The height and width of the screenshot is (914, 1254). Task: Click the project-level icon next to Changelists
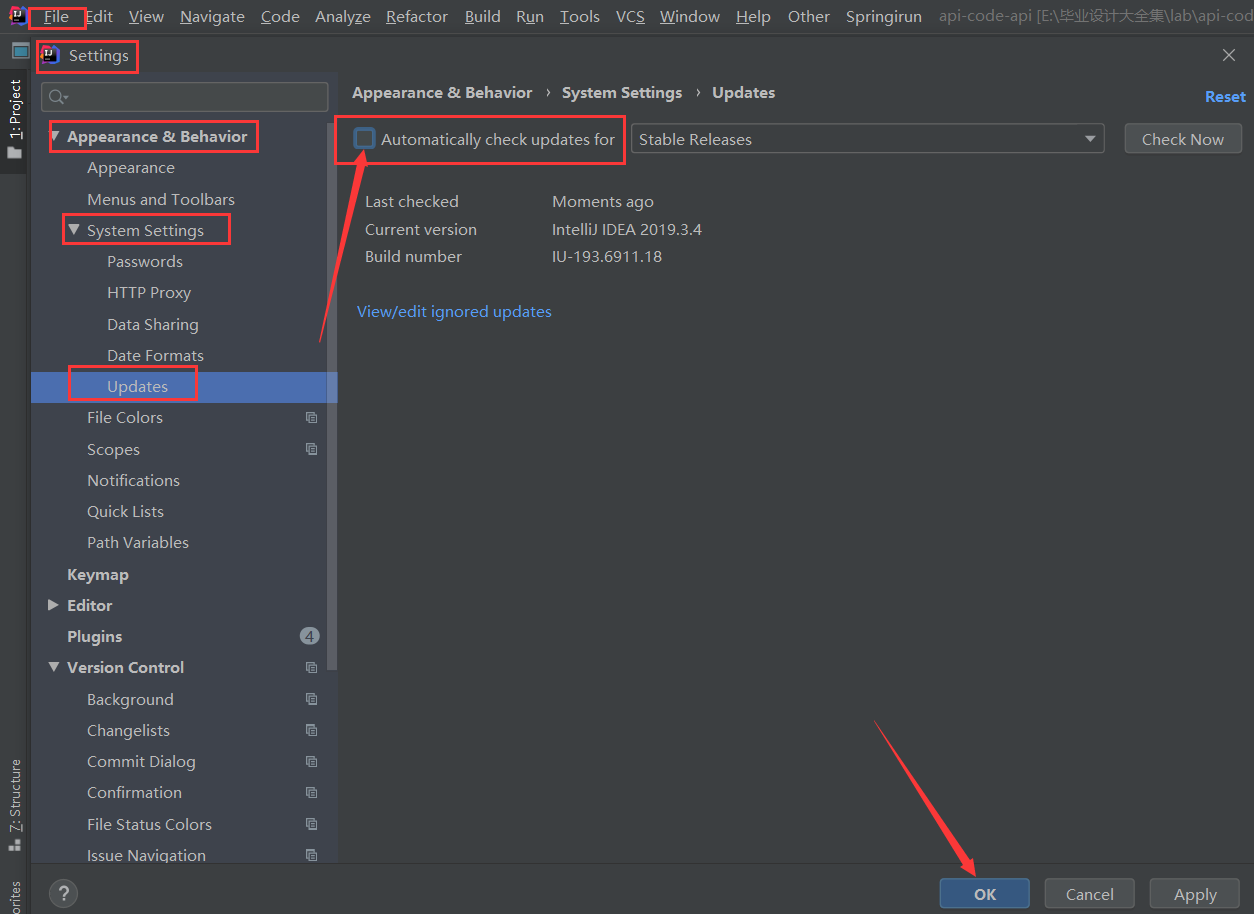click(x=312, y=730)
